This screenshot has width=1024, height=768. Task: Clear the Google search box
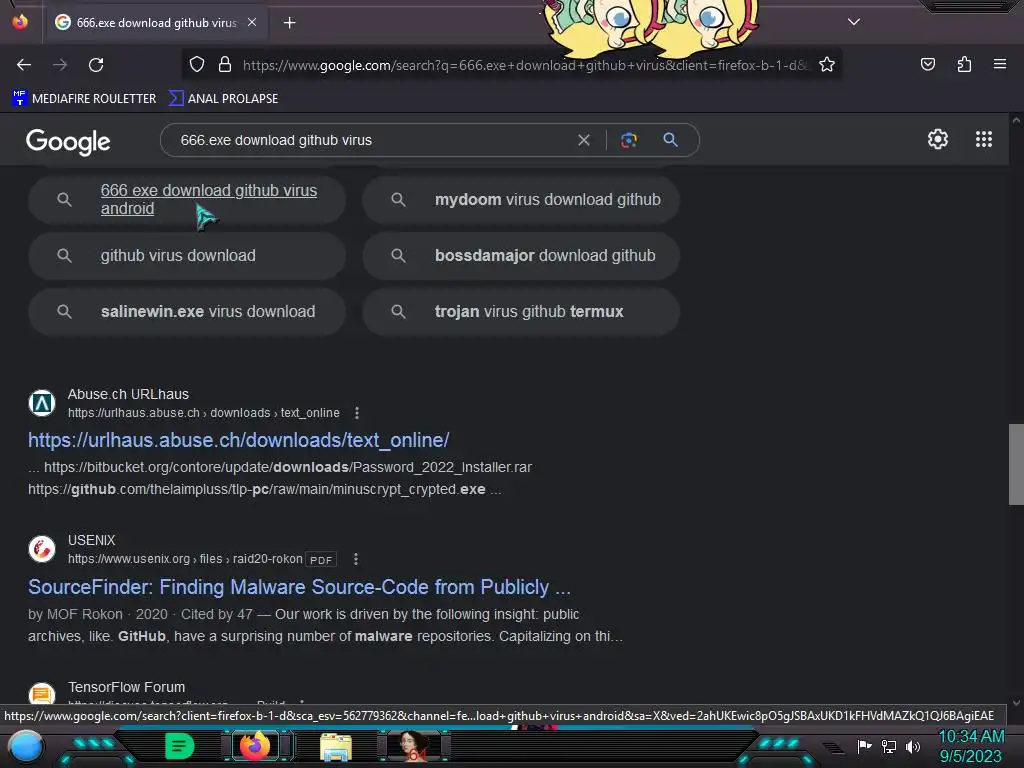584,140
